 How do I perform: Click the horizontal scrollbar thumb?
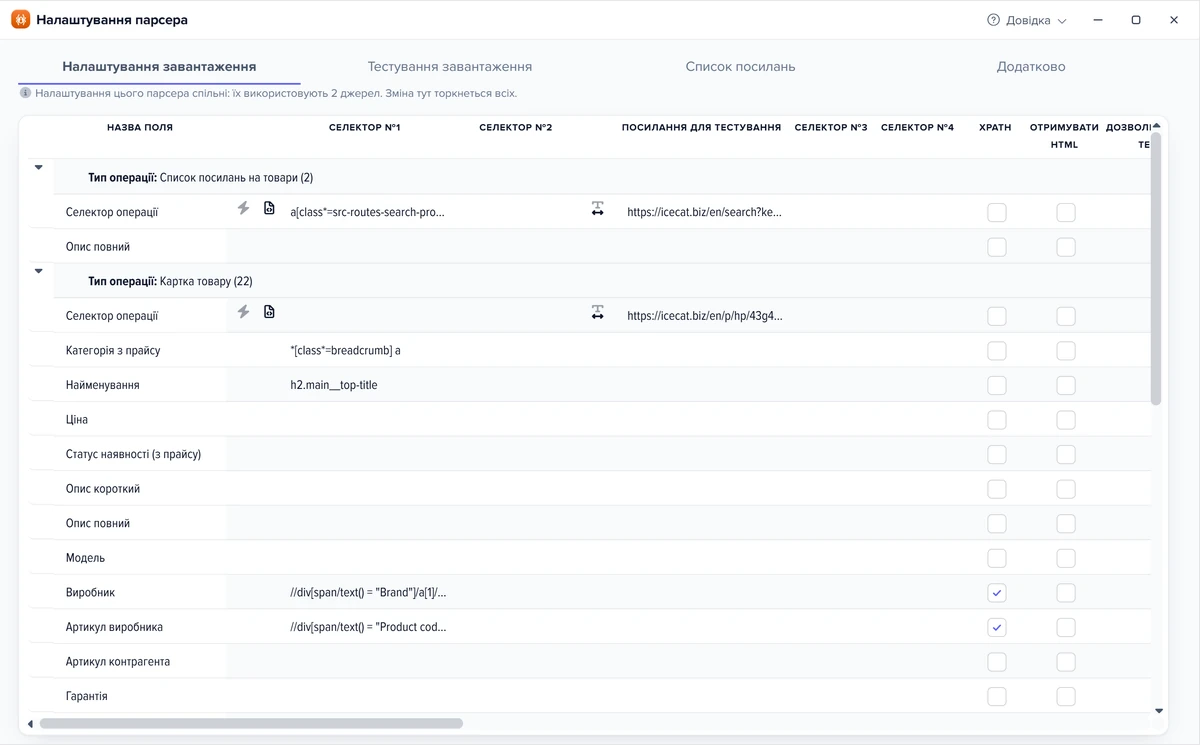[251, 723]
